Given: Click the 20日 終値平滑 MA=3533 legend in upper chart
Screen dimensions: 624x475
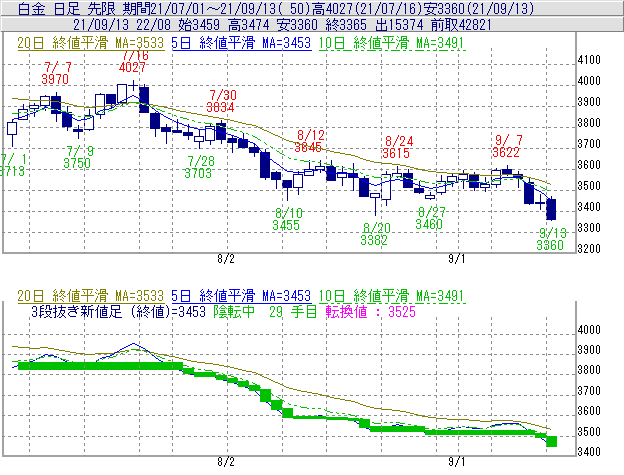Looking at the screenshot, I should click(x=90, y=43).
